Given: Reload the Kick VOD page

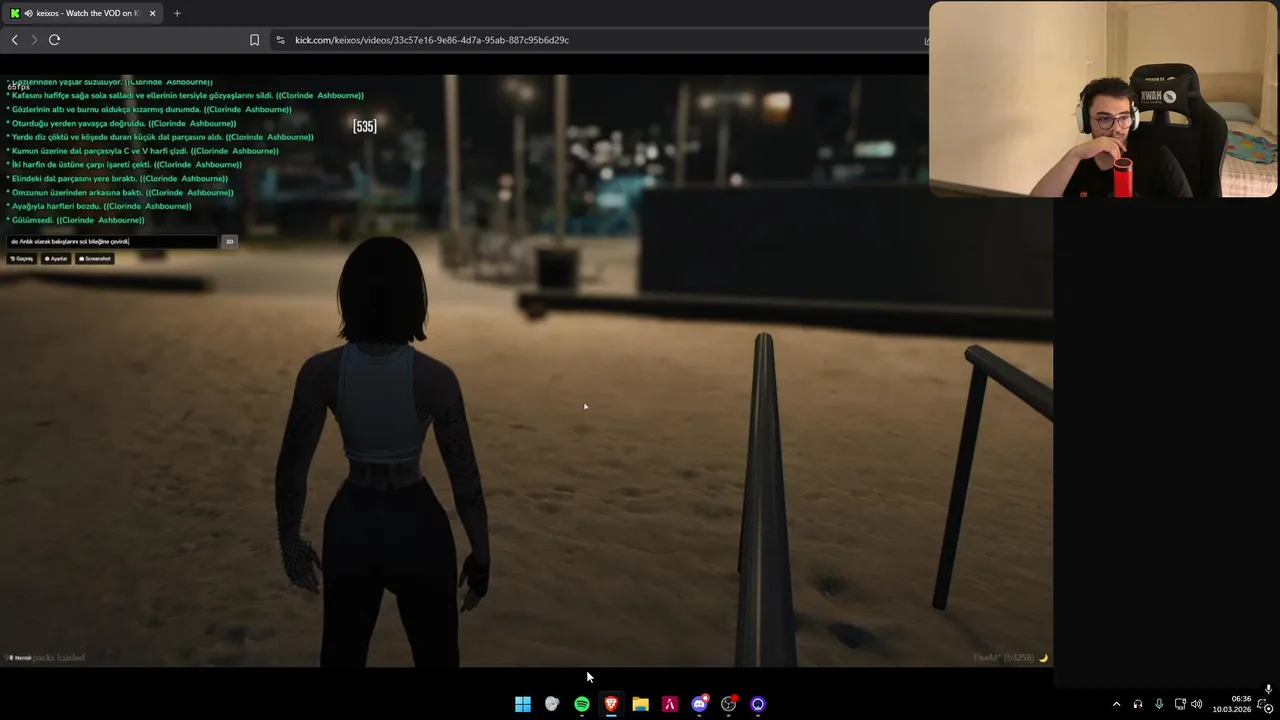Looking at the screenshot, I should (54, 40).
